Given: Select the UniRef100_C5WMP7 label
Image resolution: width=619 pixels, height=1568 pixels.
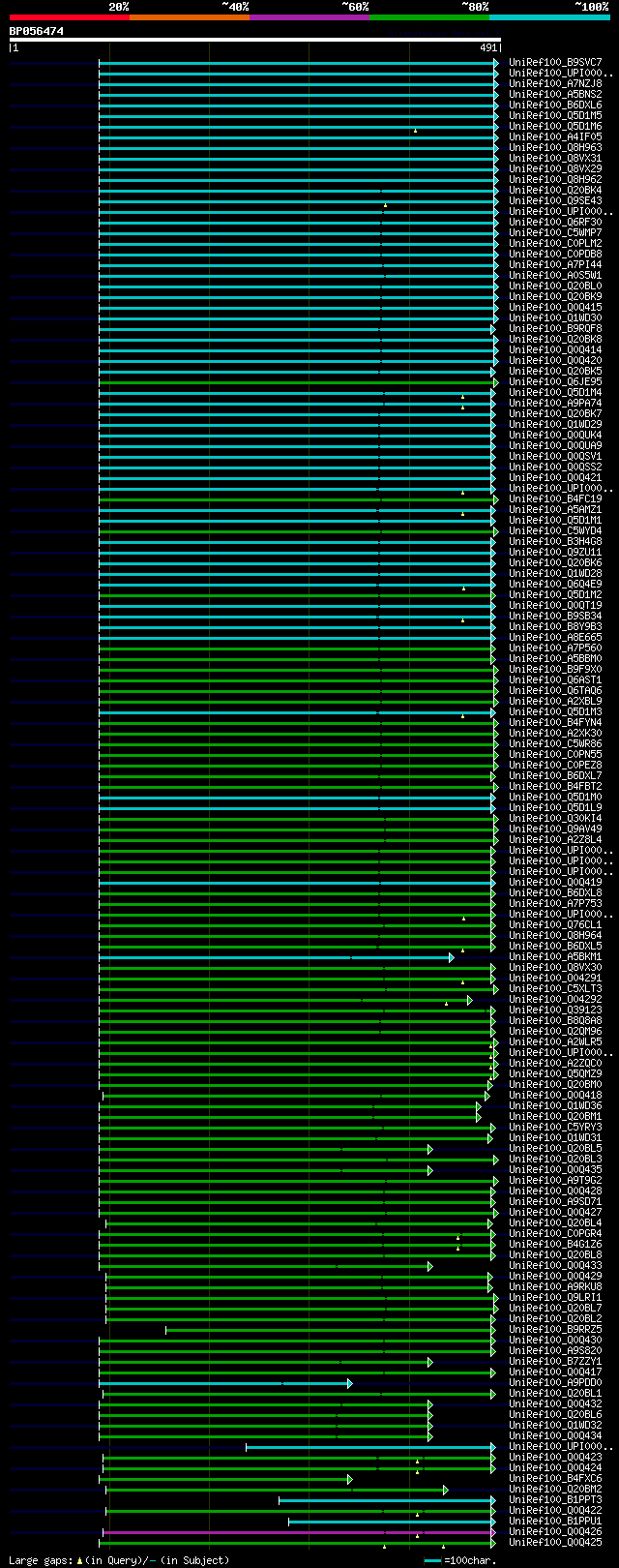Looking at the screenshot, I should click(555, 233).
